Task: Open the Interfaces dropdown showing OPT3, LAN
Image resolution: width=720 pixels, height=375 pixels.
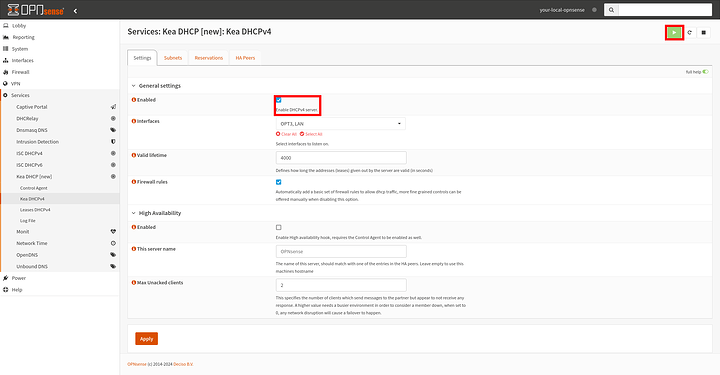Action: [341, 124]
